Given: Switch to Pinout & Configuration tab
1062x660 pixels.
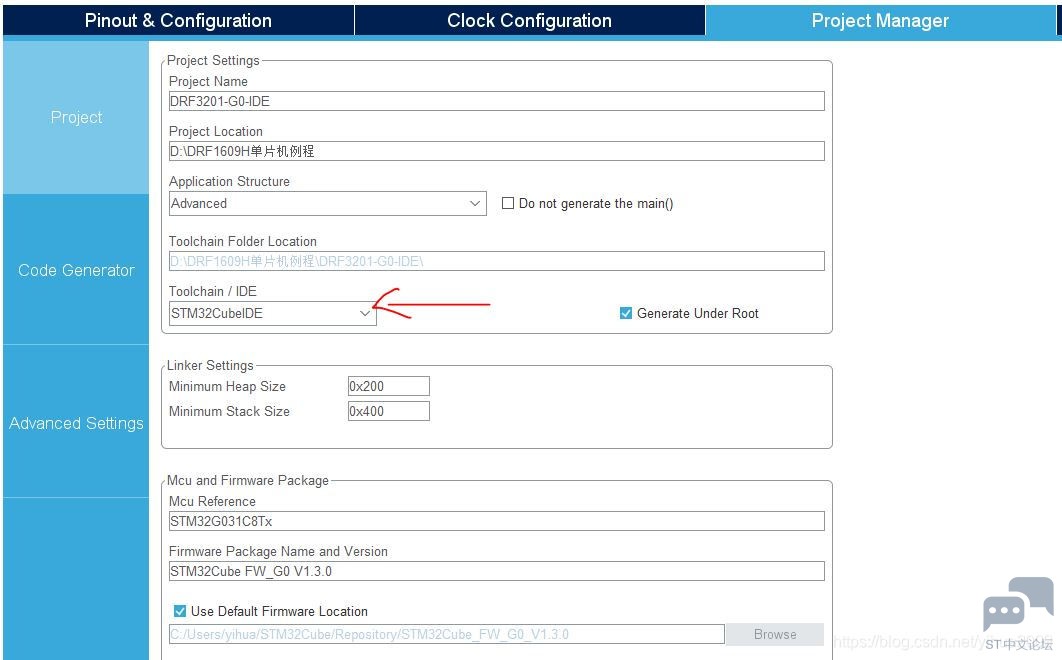Looking at the screenshot, I should click(x=178, y=20).
